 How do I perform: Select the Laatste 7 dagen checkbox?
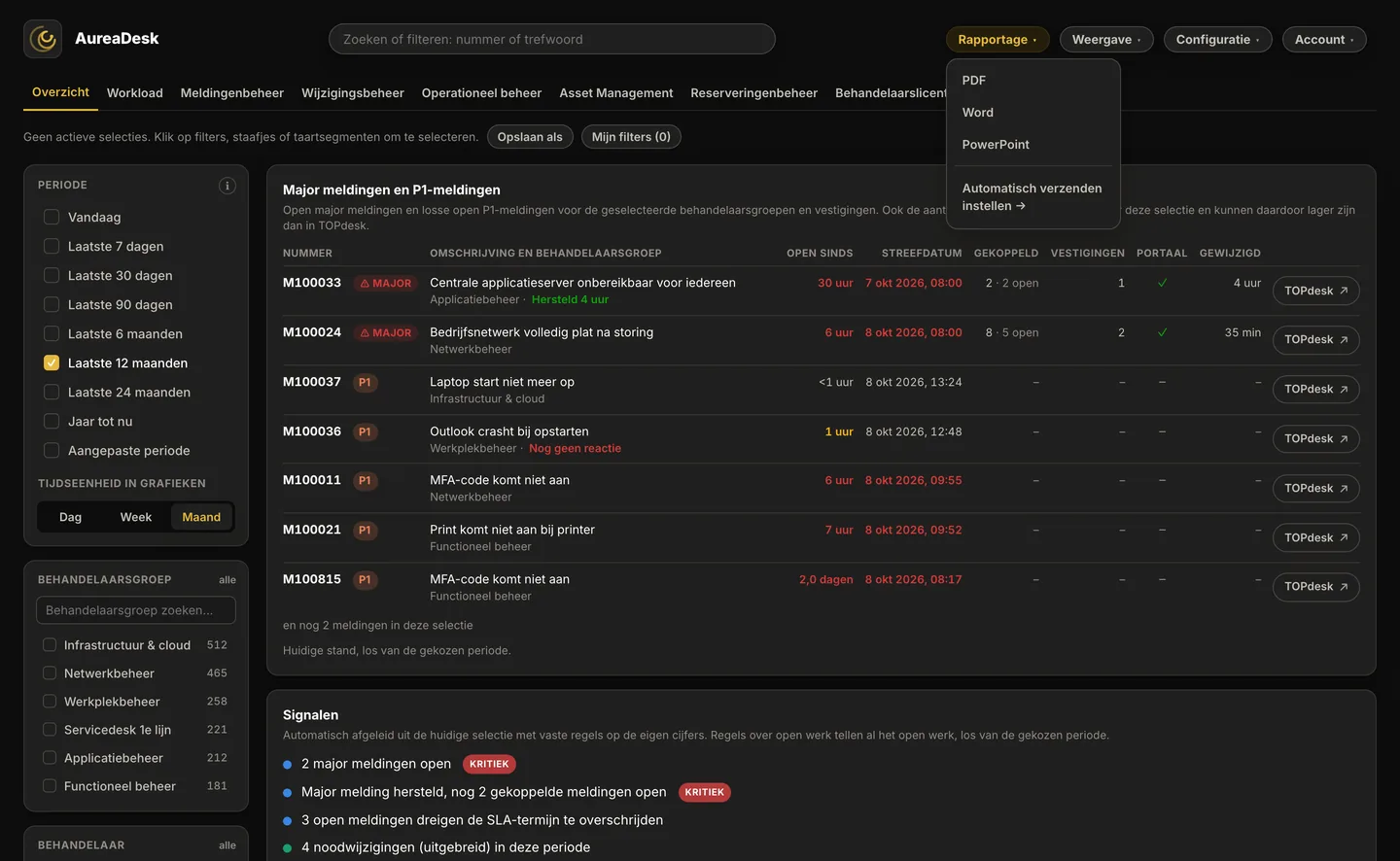[x=52, y=247]
